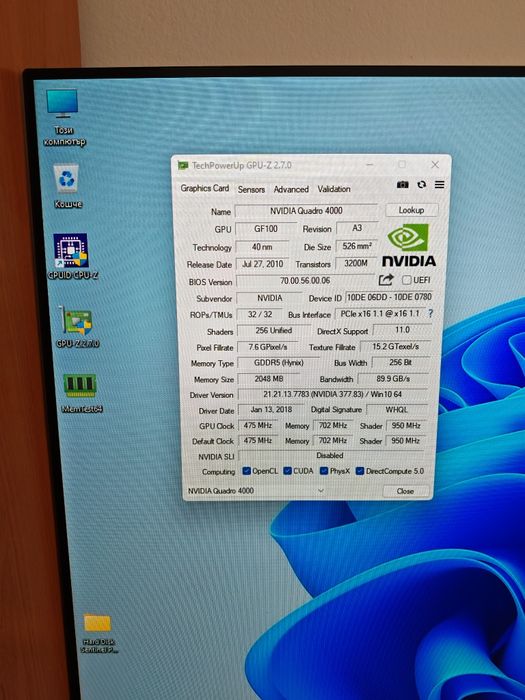Click the Bandwidth value 89.9 GB/s
Viewport: 525px width, 700px height.
(393, 379)
